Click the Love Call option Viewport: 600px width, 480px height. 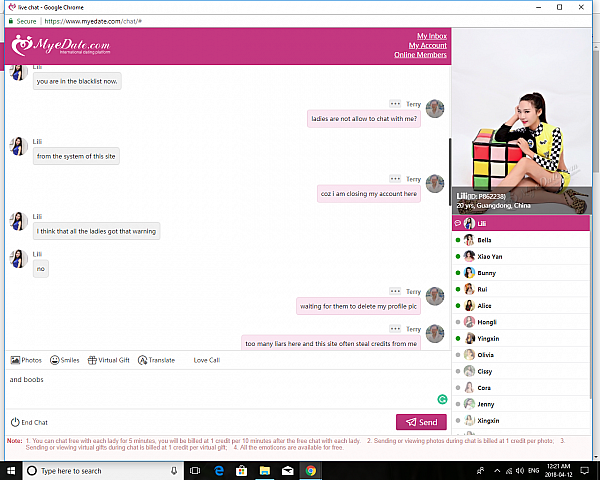click(206, 360)
